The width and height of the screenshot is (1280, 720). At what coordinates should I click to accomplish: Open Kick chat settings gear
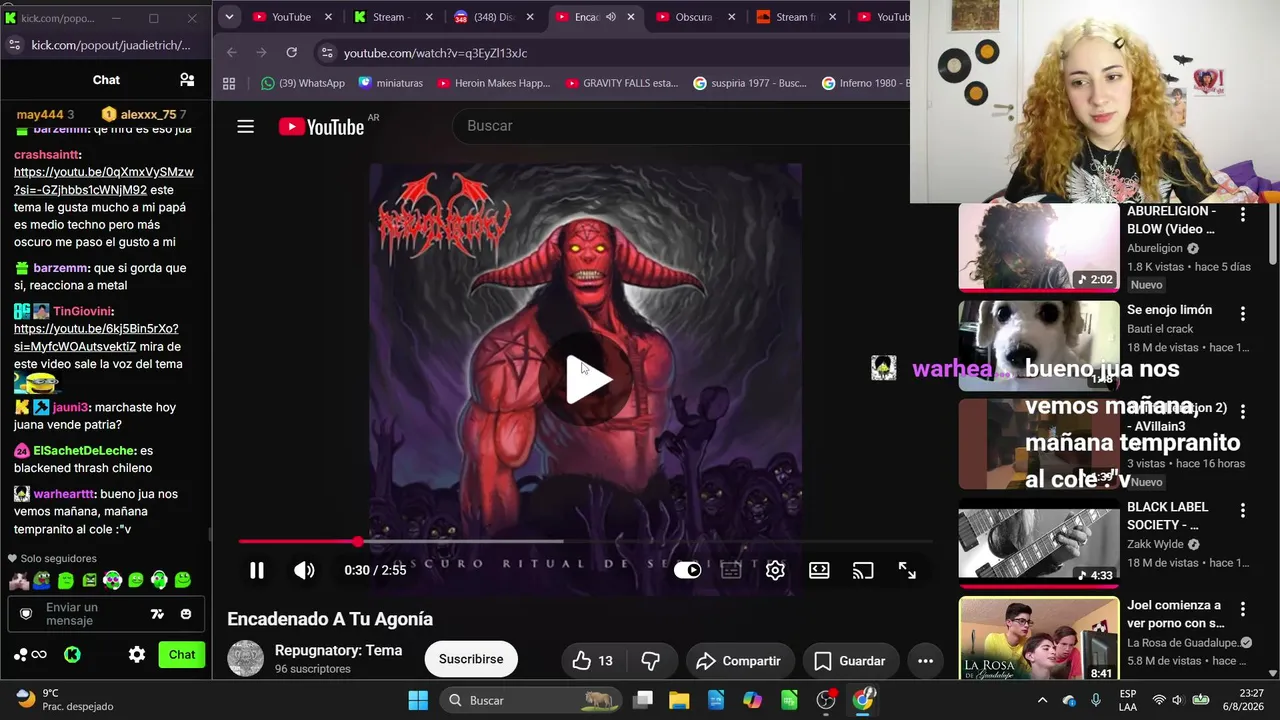point(137,655)
